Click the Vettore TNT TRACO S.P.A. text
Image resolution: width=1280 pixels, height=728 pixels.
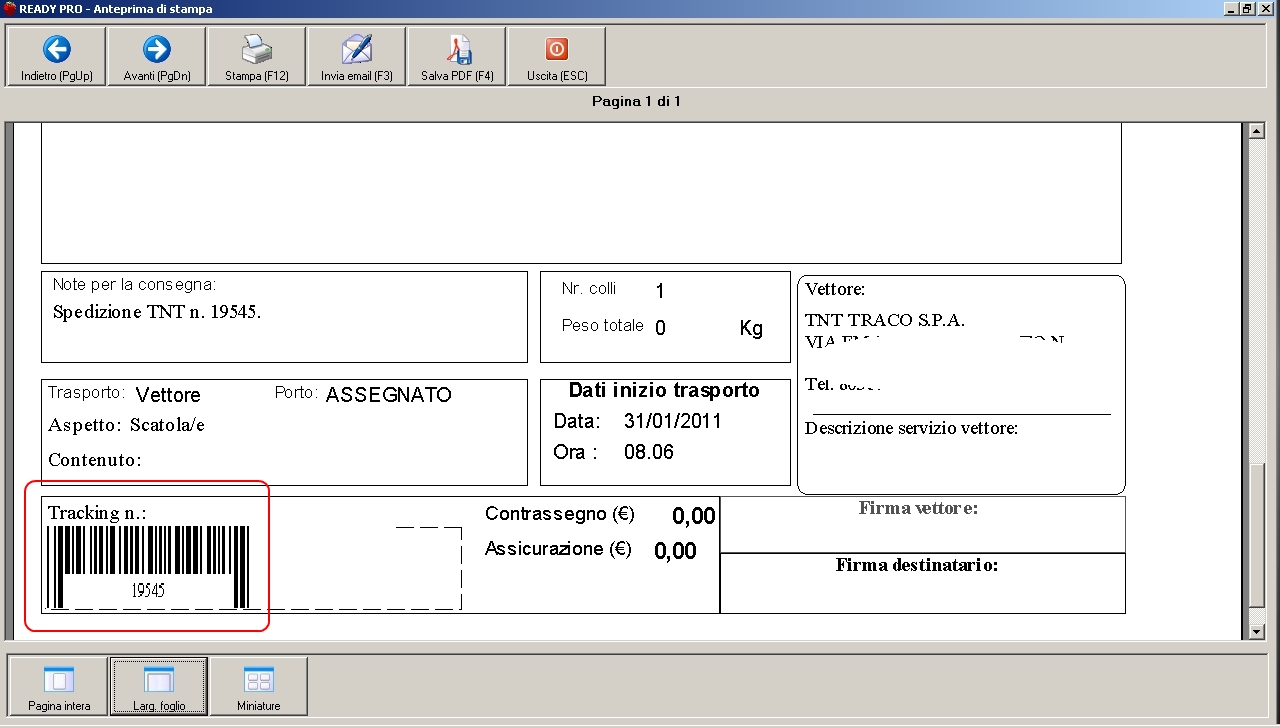point(884,320)
